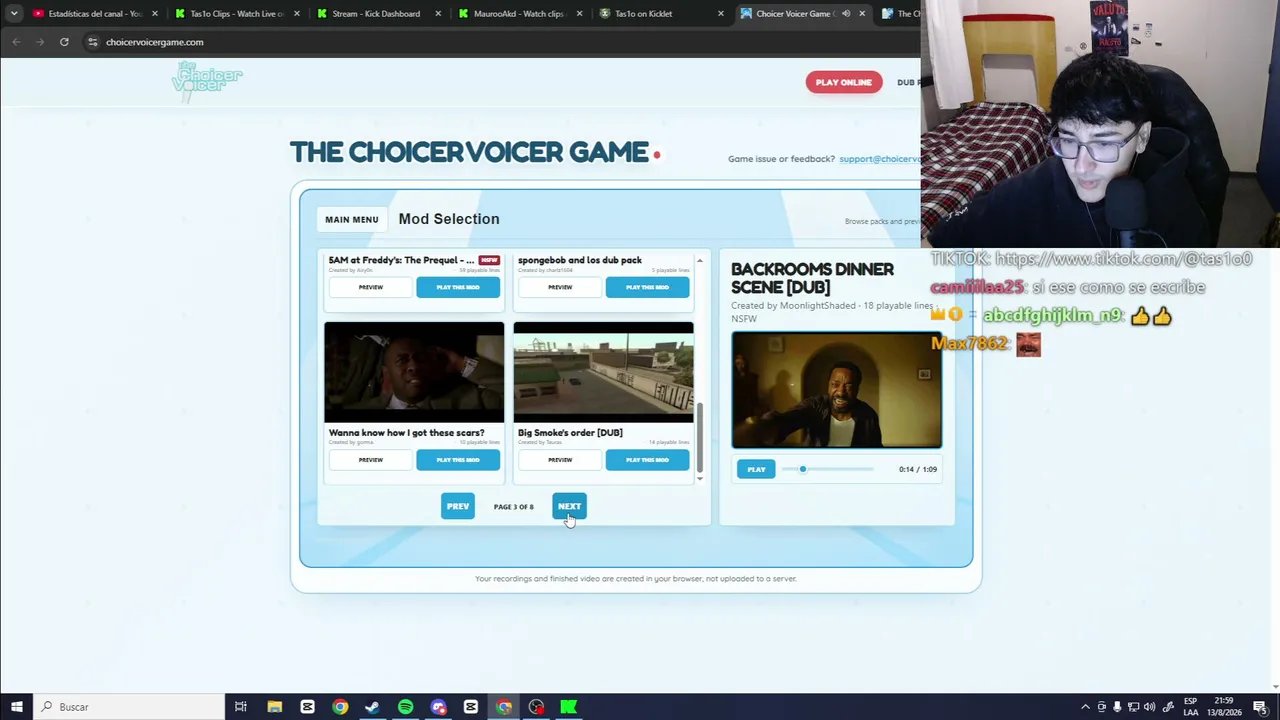Screen dimensions: 1280x720
Task: Open the clock and date in taskbar
Action: click(1225, 707)
